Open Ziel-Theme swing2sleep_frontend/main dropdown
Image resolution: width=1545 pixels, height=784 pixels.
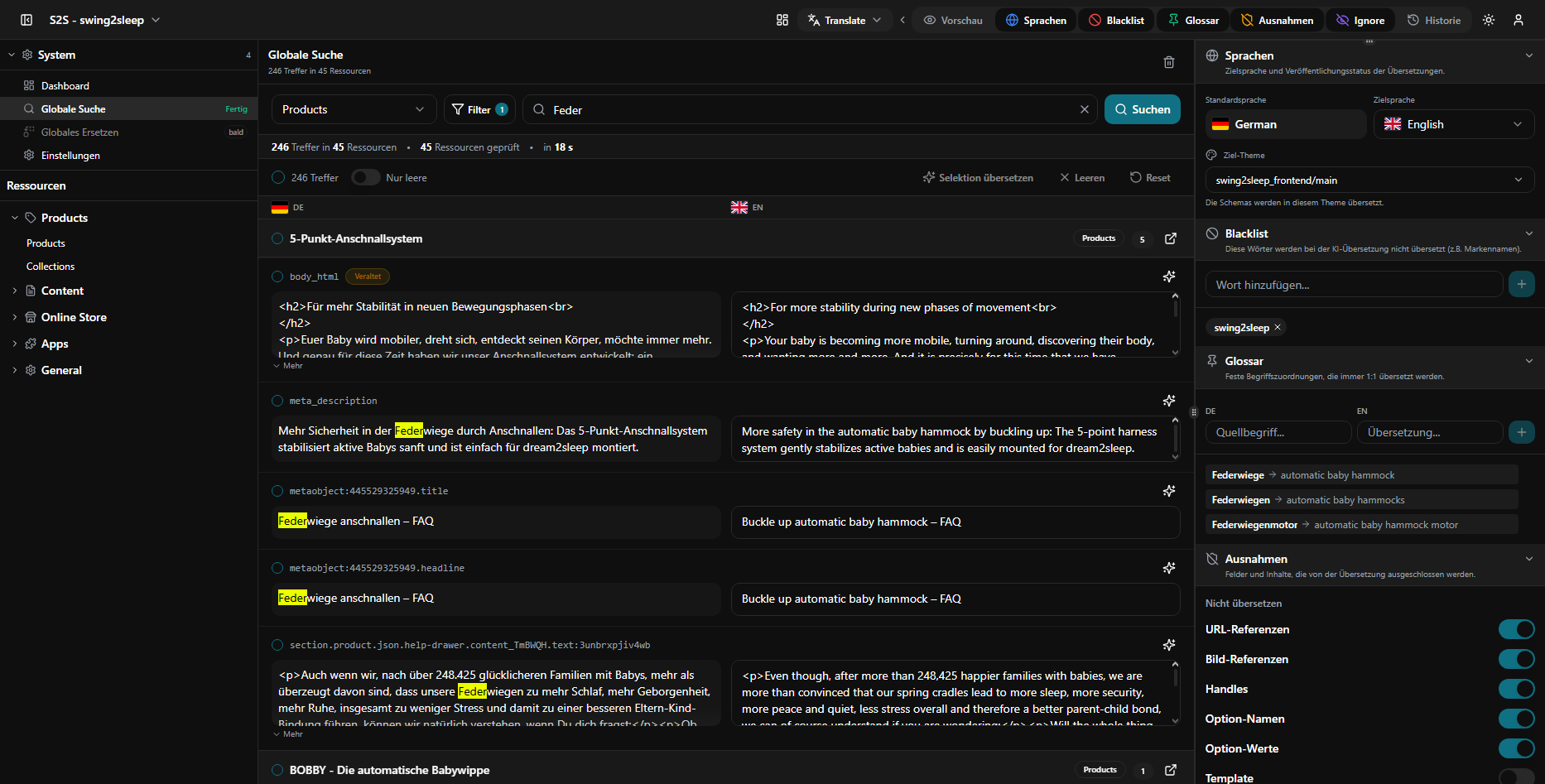tap(1369, 180)
